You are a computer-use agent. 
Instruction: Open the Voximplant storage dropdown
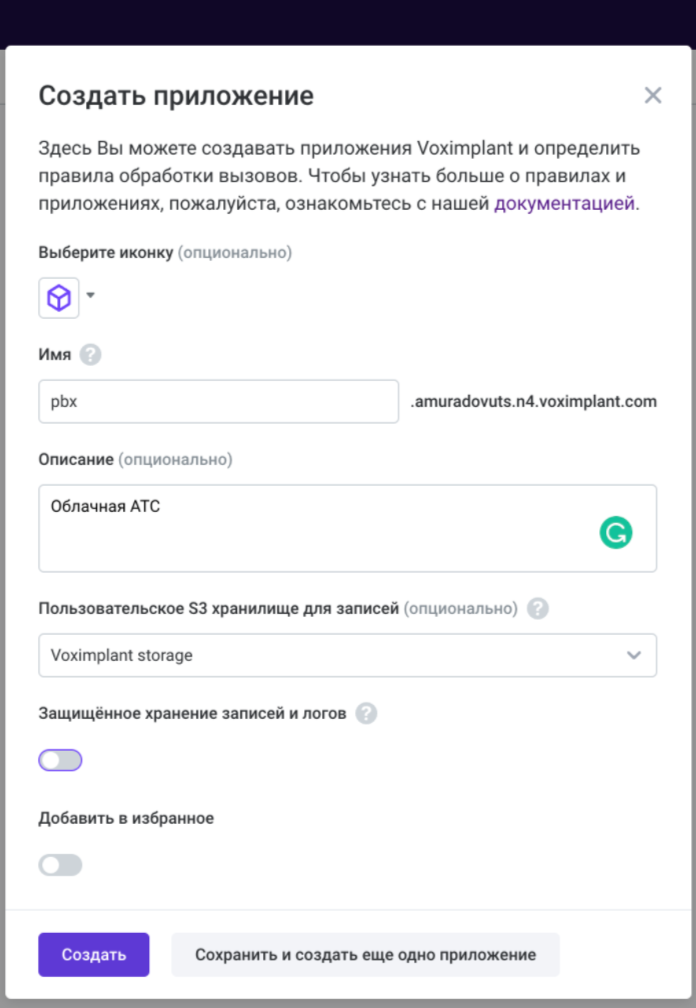[348, 655]
